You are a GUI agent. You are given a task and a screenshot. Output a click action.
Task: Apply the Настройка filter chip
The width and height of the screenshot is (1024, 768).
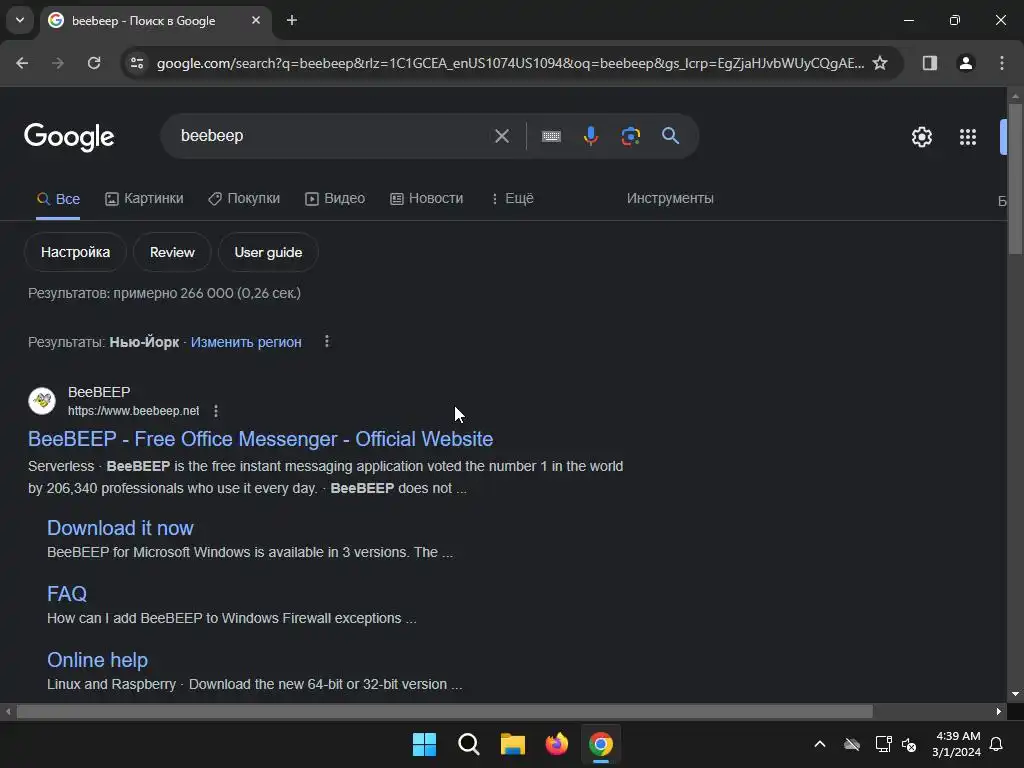(x=75, y=252)
